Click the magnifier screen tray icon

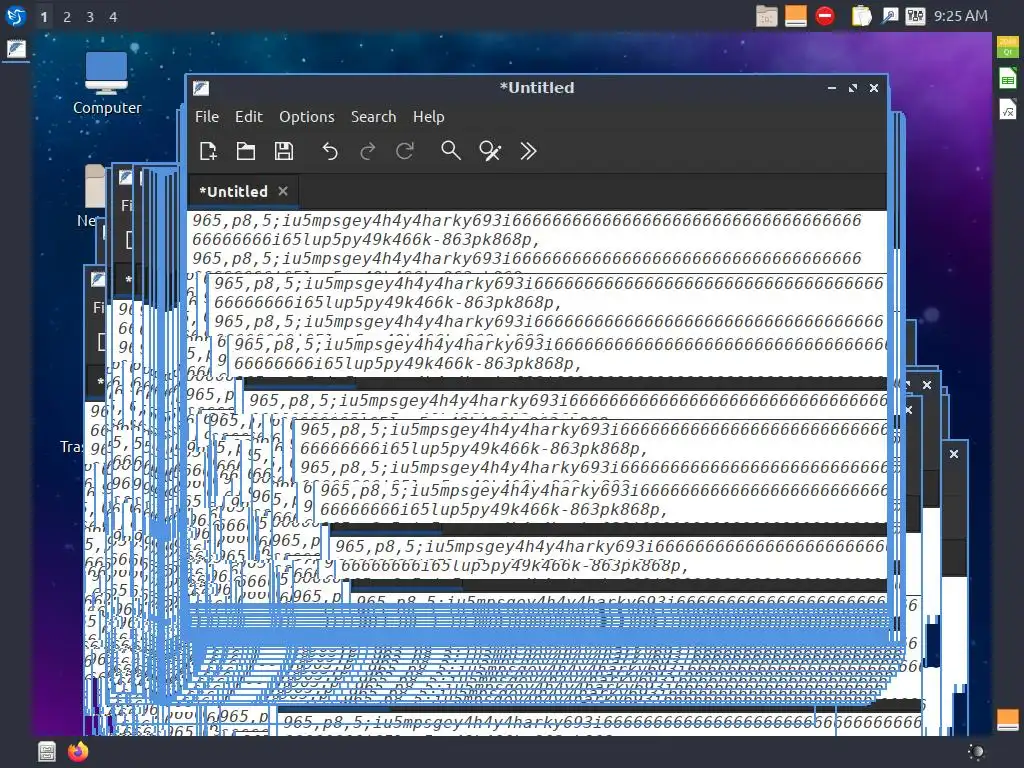click(889, 16)
